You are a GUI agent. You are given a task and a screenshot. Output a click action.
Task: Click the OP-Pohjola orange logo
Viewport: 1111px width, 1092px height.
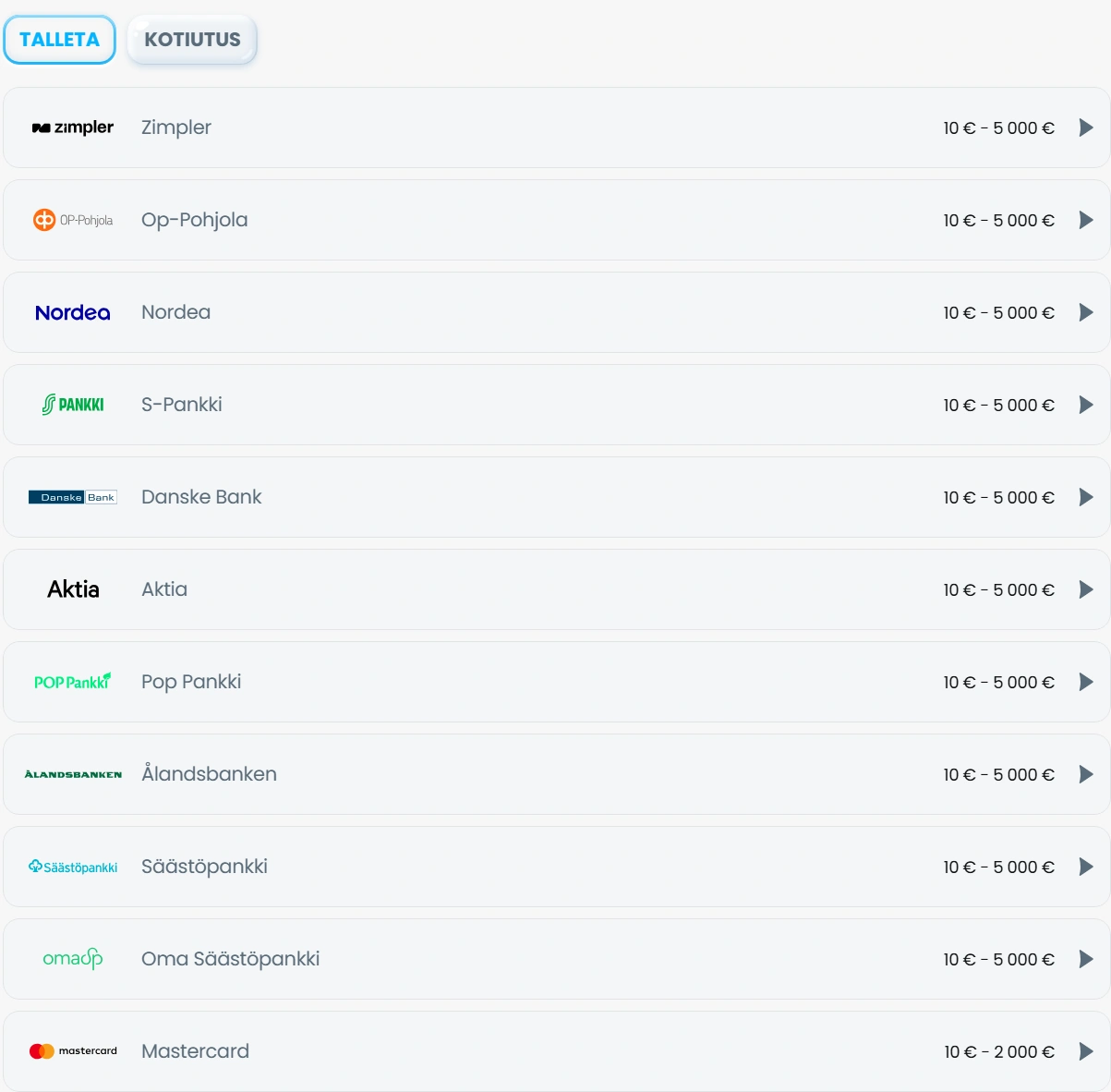pyautogui.click(x=72, y=220)
